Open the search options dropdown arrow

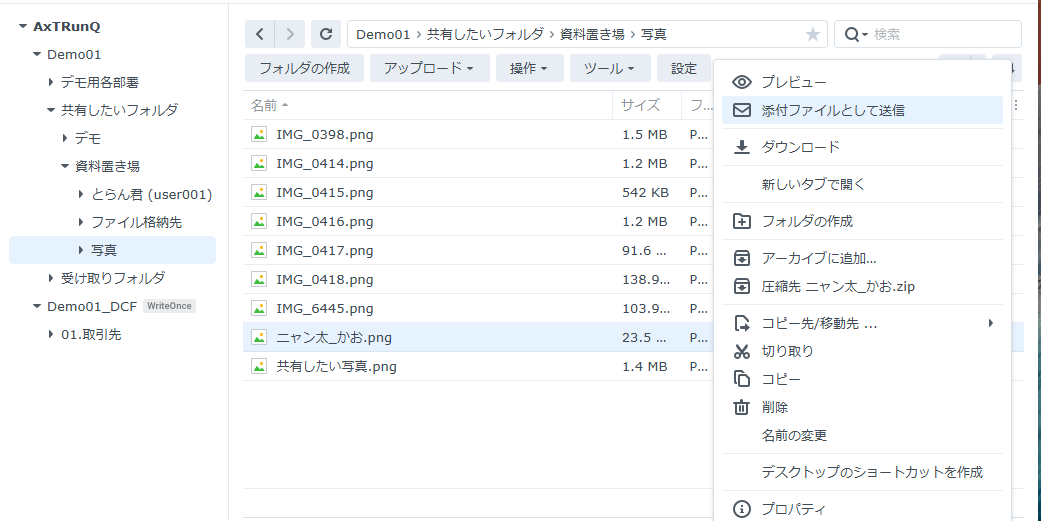click(865, 35)
